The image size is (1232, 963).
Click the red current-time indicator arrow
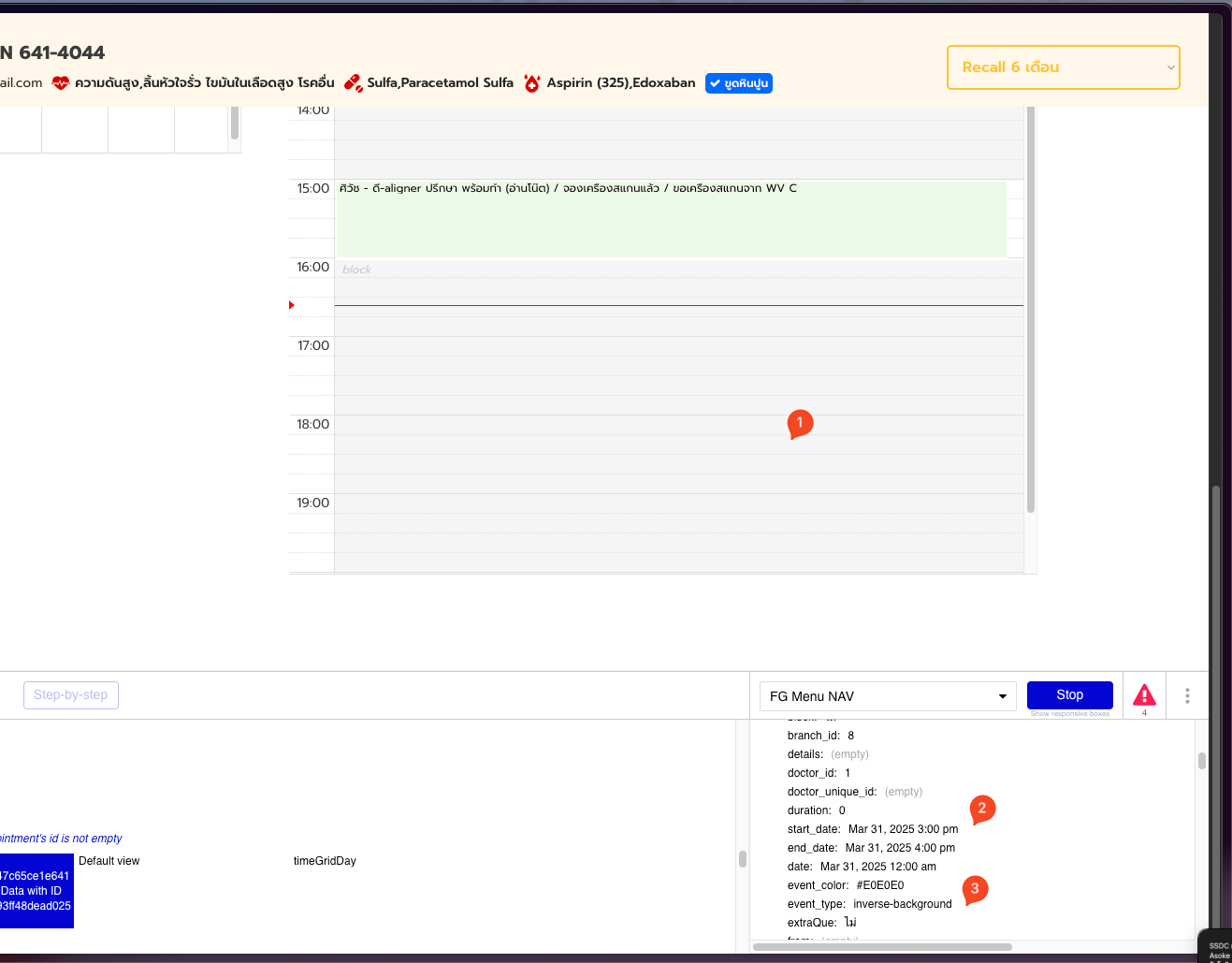coord(292,305)
